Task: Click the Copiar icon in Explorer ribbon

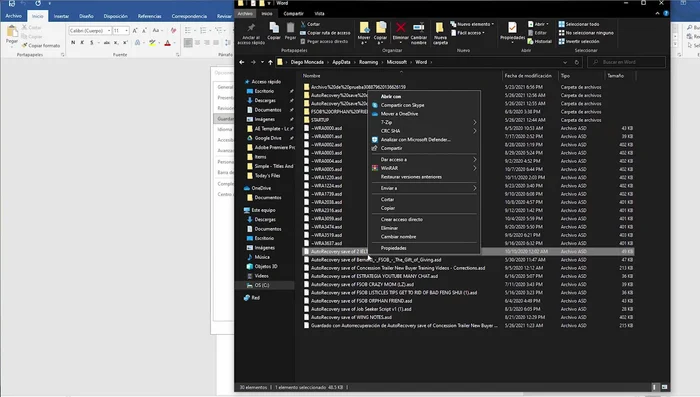Action: pos(274,28)
